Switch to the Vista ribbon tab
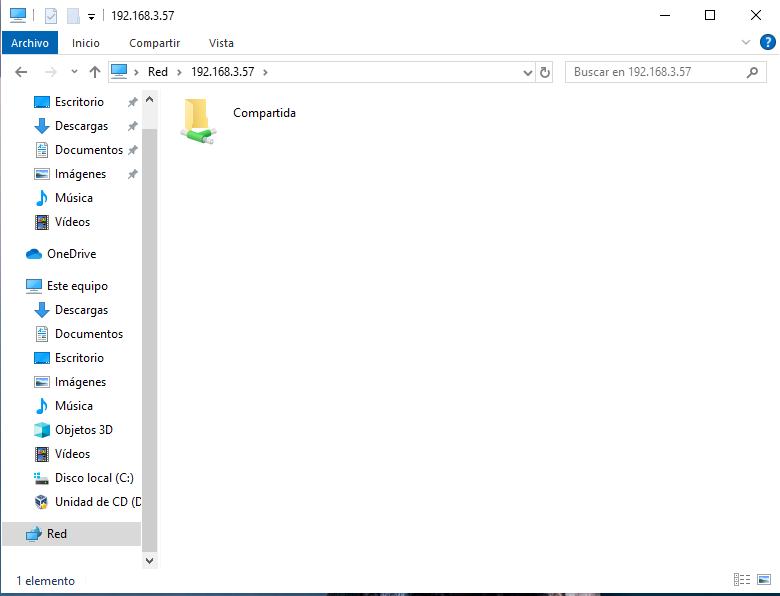Screen dimensions: 780x596 point(221,43)
